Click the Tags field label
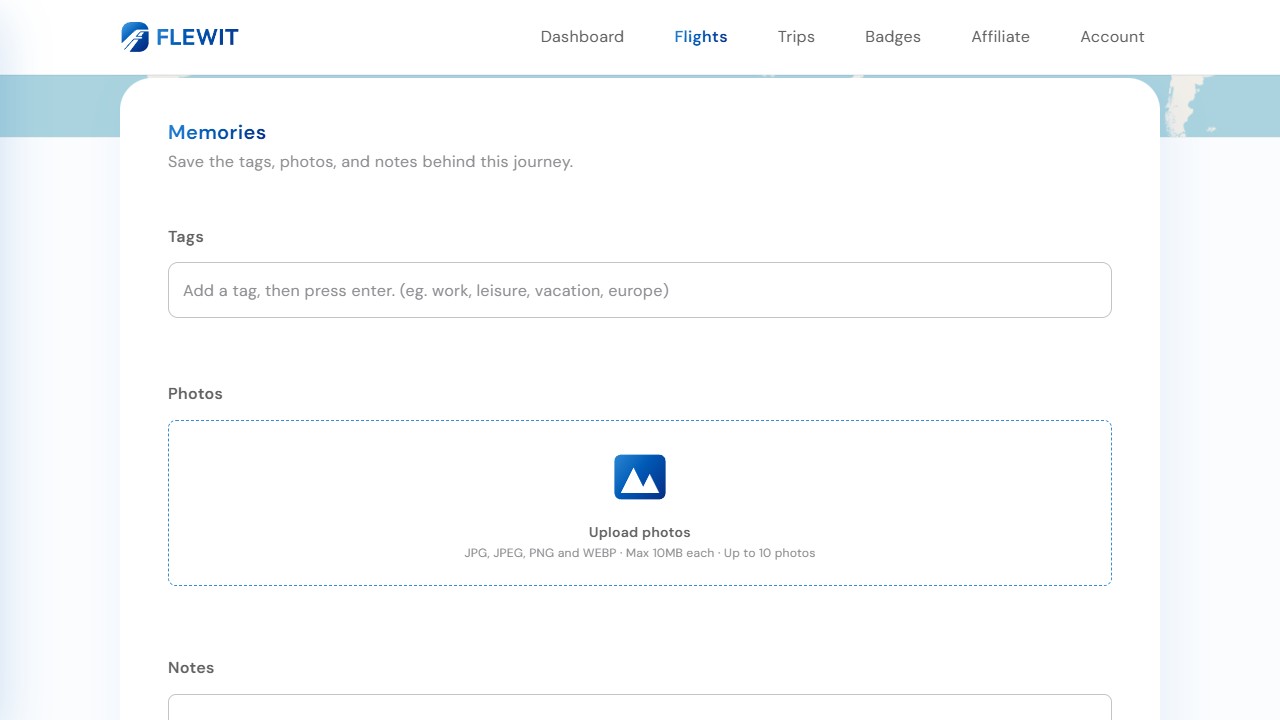Image resolution: width=1280 pixels, height=720 pixels. click(186, 237)
